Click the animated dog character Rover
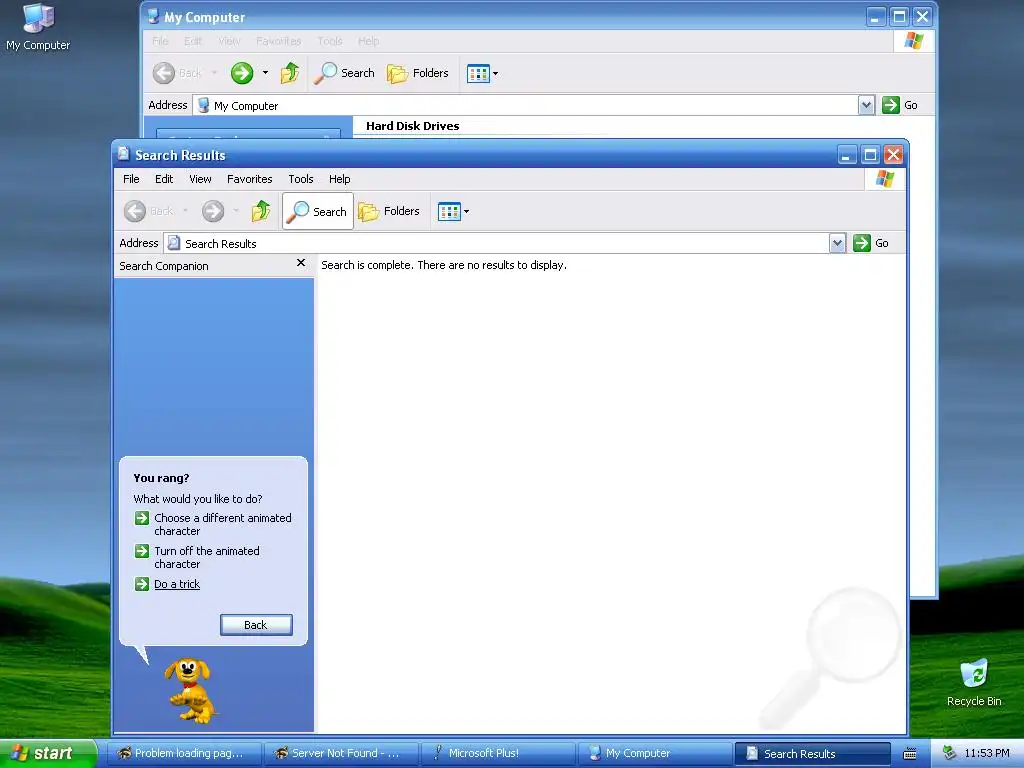This screenshot has width=1024, height=768. point(190,690)
